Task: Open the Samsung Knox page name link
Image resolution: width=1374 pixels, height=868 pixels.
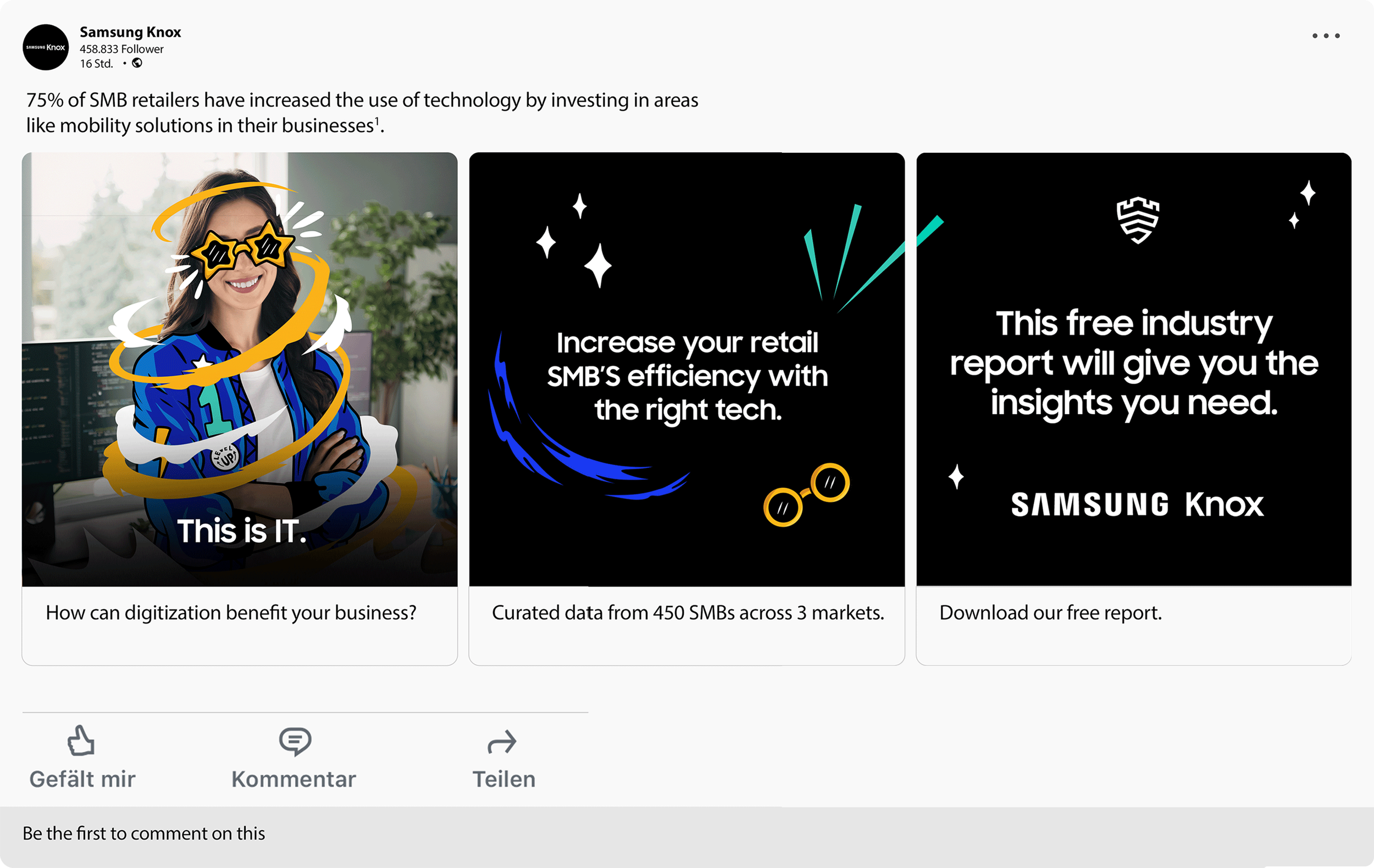Action: (x=130, y=32)
